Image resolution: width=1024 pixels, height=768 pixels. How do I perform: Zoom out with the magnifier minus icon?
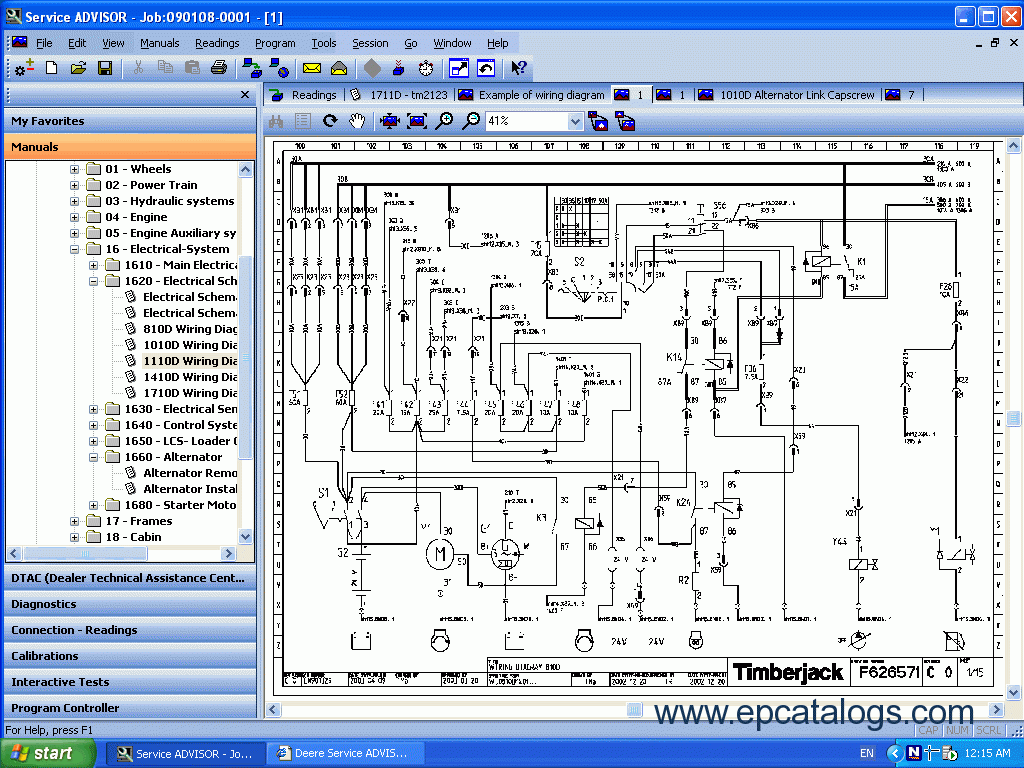[x=471, y=121]
